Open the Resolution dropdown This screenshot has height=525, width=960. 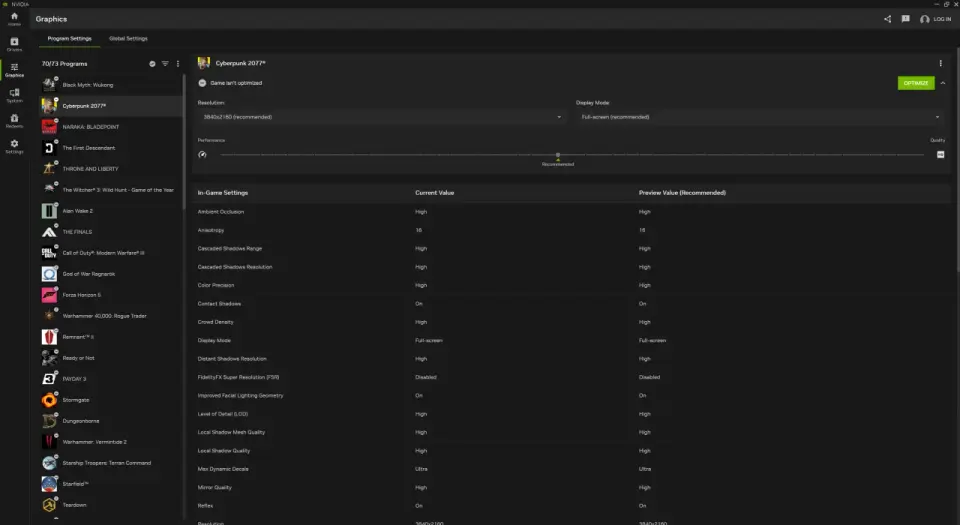pyautogui.click(x=381, y=117)
